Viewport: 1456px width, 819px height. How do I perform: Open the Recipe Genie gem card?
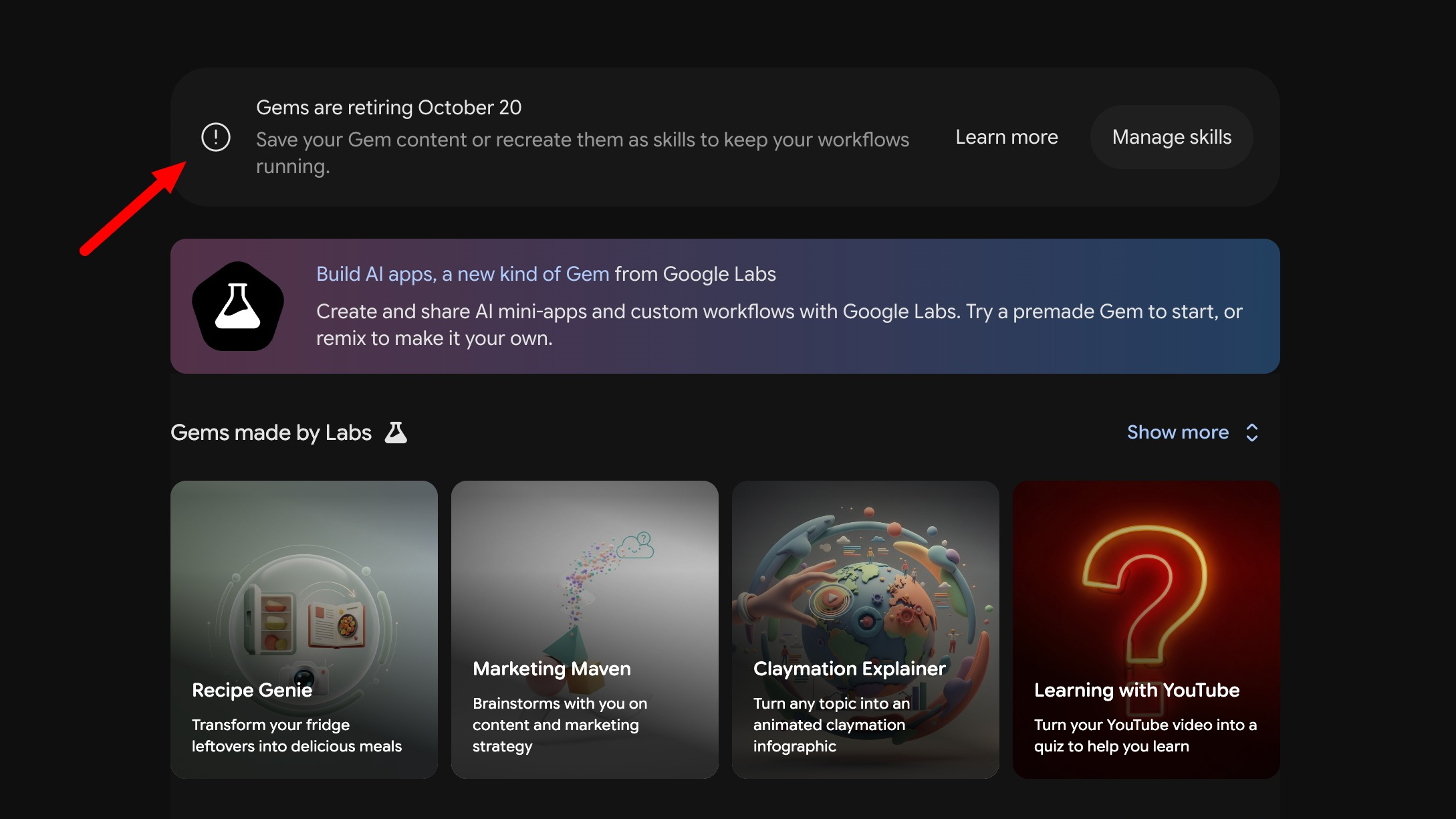pos(304,630)
